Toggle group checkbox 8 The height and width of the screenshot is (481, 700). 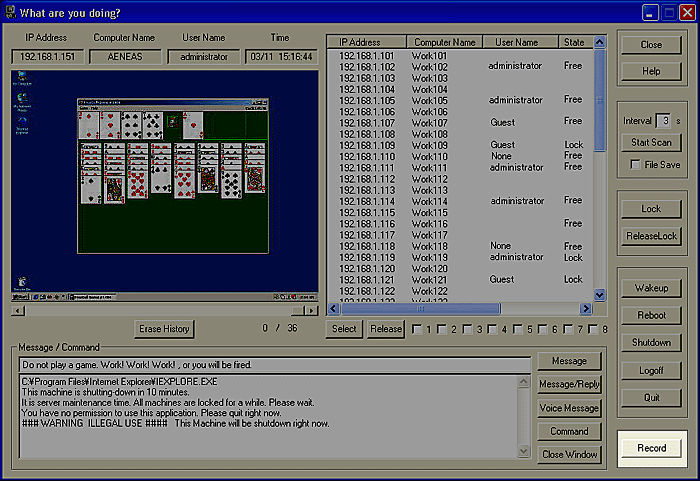coord(593,329)
